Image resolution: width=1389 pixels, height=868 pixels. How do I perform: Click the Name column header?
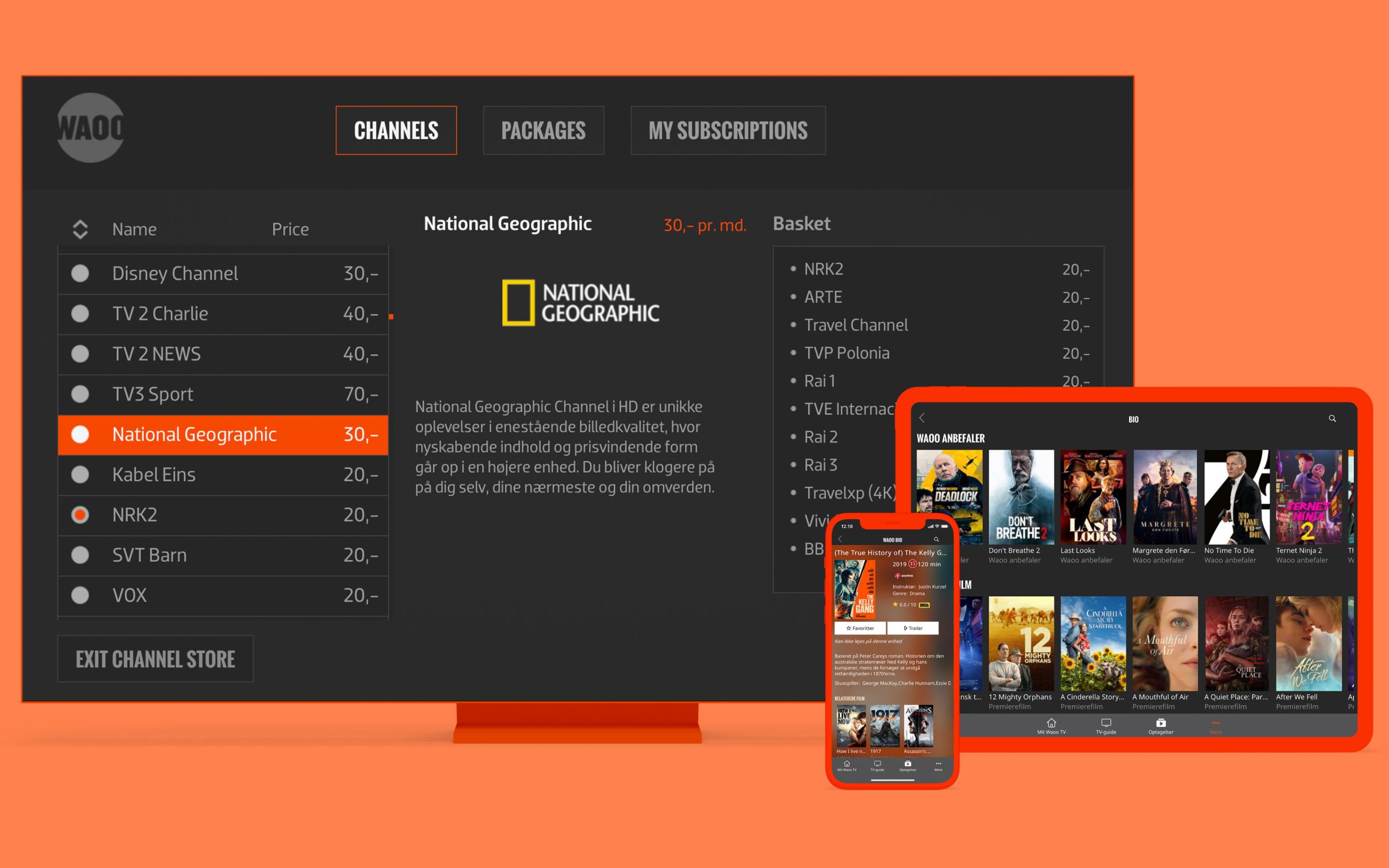click(x=134, y=229)
